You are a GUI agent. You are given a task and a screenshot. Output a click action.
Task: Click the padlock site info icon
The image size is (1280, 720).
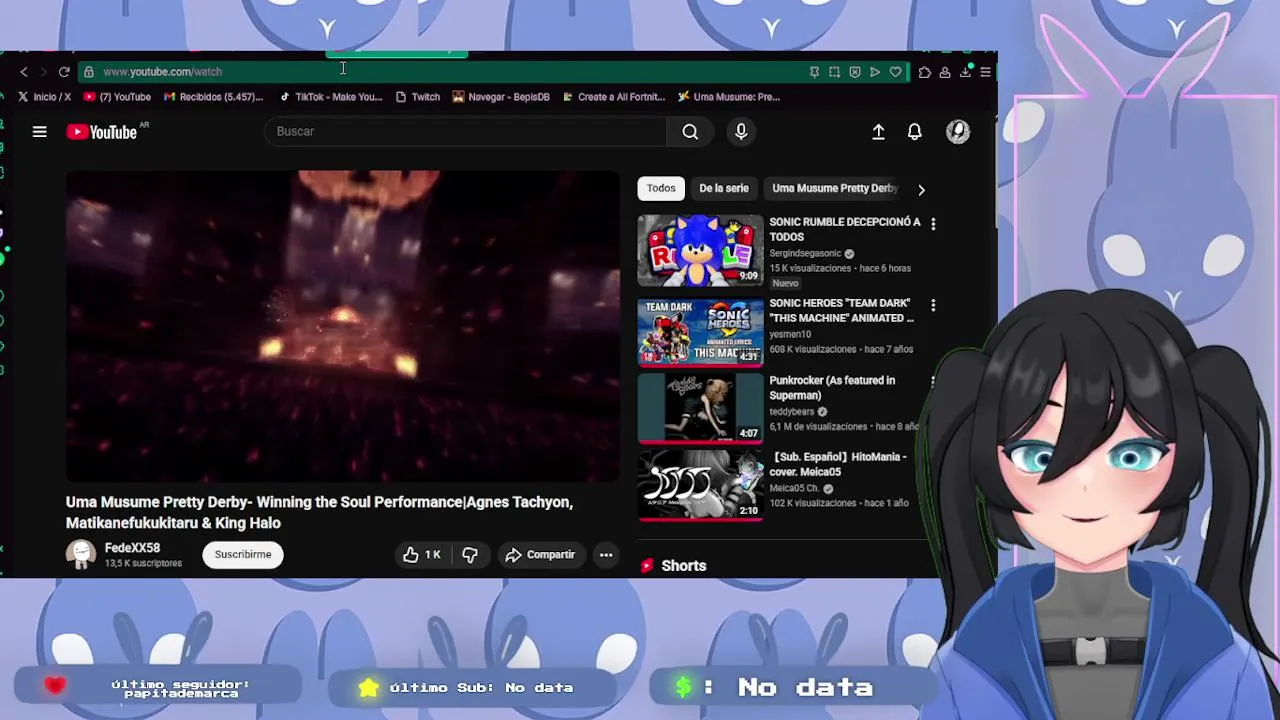tap(89, 72)
